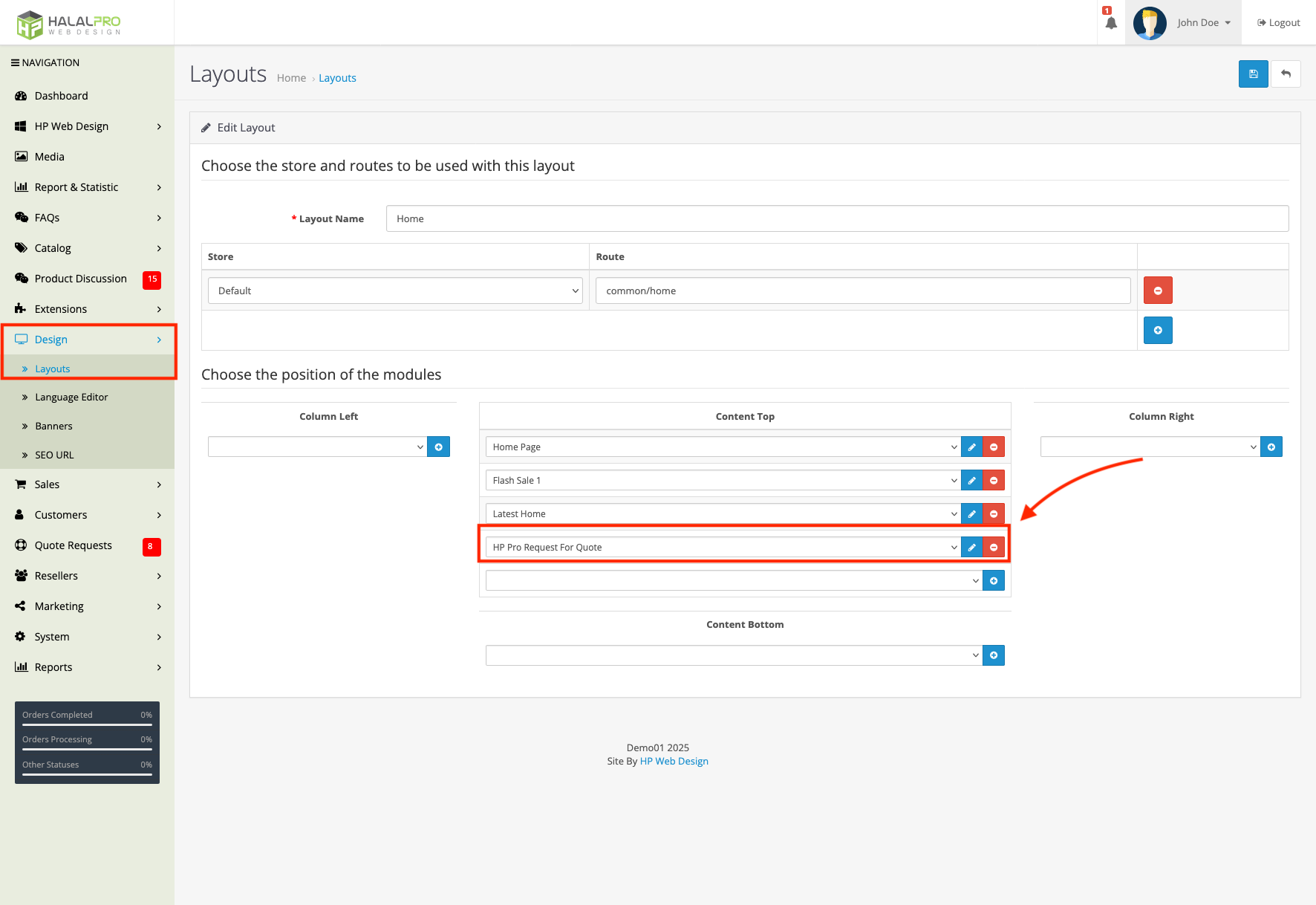Edit the Flash Sale 1 module
This screenshot has height=905, width=1316.
coord(971,481)
